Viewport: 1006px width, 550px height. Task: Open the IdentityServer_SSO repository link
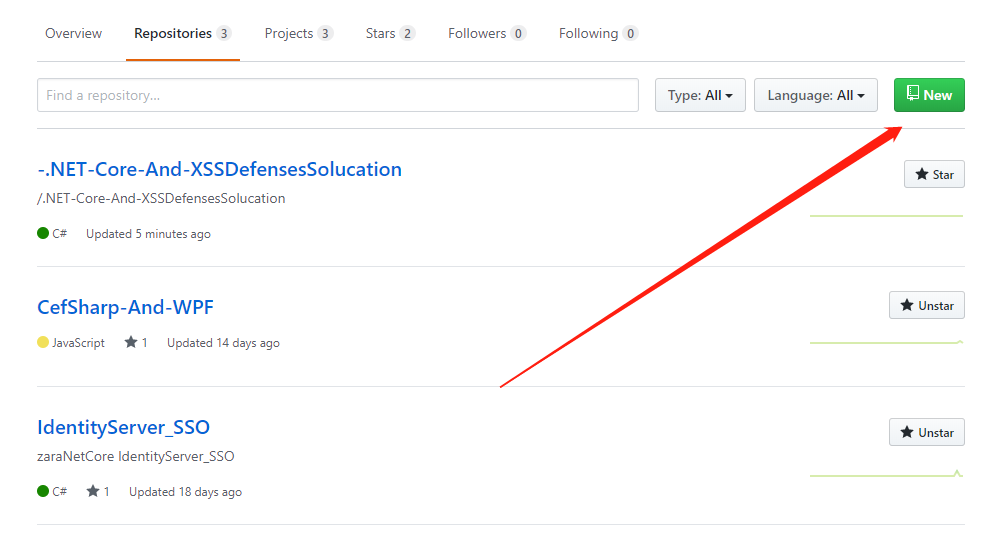tap(123, 427)
